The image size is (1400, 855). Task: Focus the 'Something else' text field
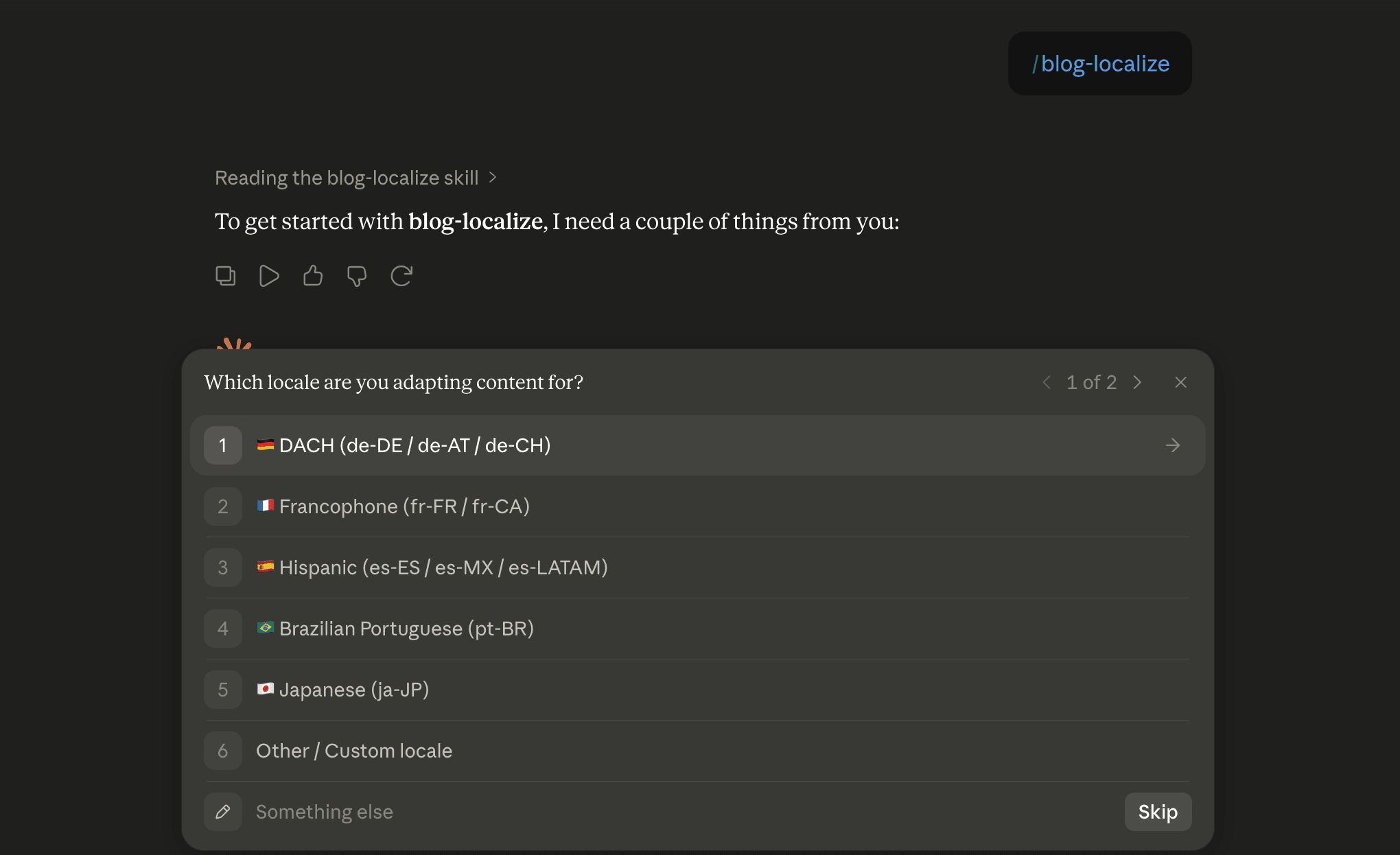683,812
